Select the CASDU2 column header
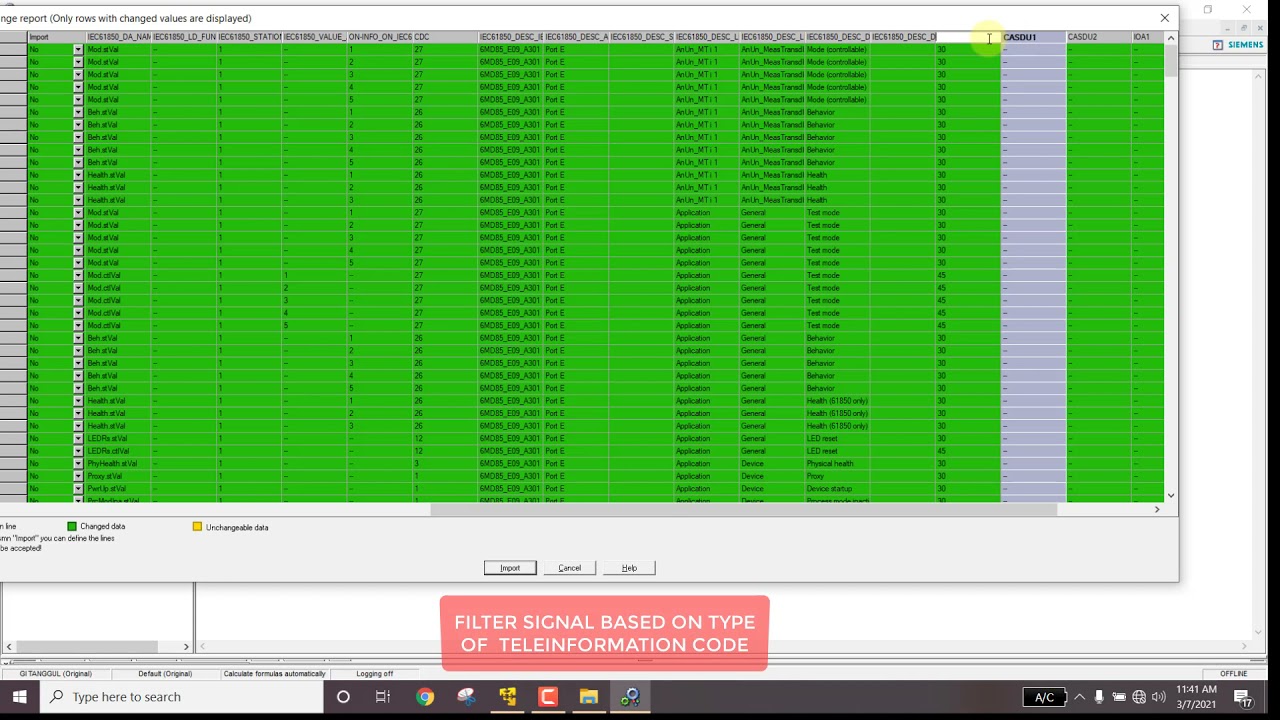1280x720 pixels. click(x=1099, y=37)
